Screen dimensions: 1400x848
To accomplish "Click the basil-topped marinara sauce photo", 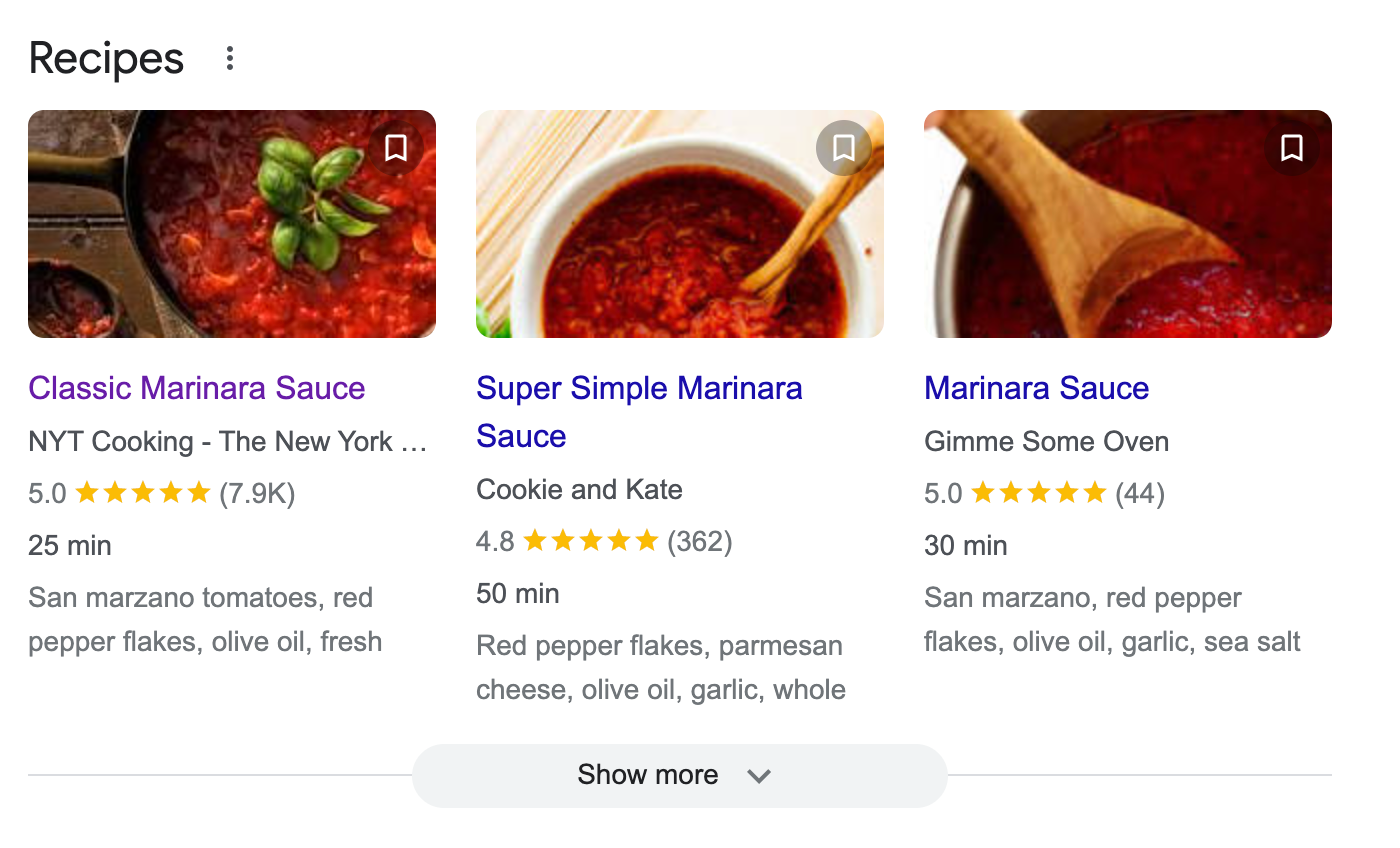I will coord(232,224).
